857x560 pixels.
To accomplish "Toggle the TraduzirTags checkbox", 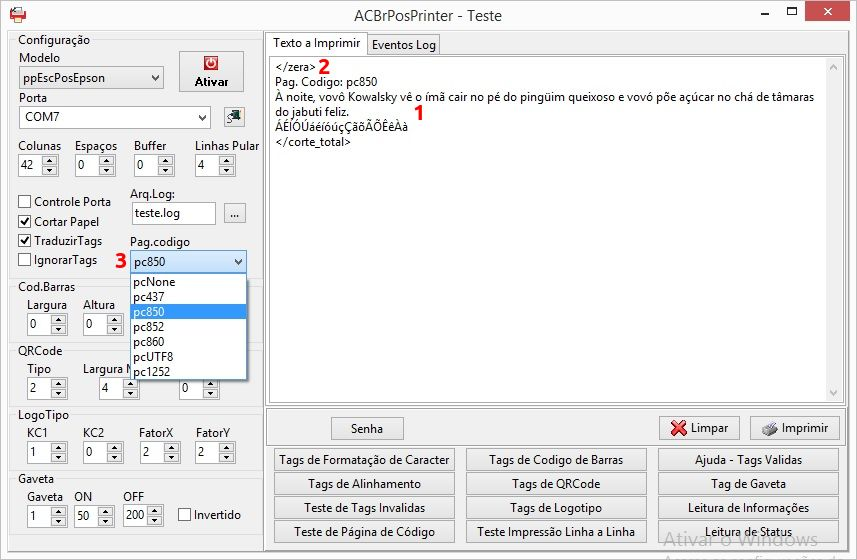I will [24, 240].
